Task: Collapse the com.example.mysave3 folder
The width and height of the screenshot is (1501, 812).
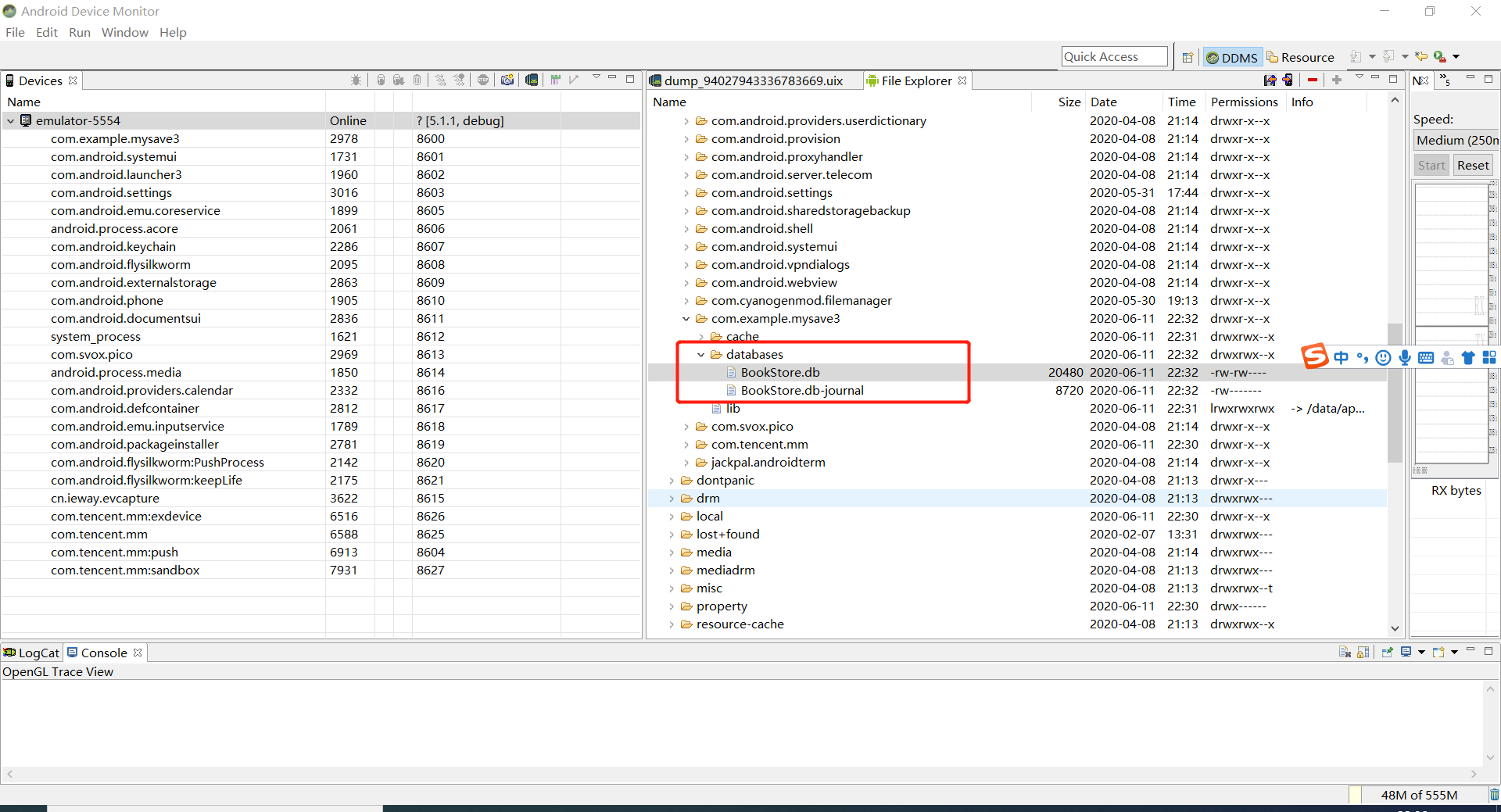Action: [x=686, y=318]
